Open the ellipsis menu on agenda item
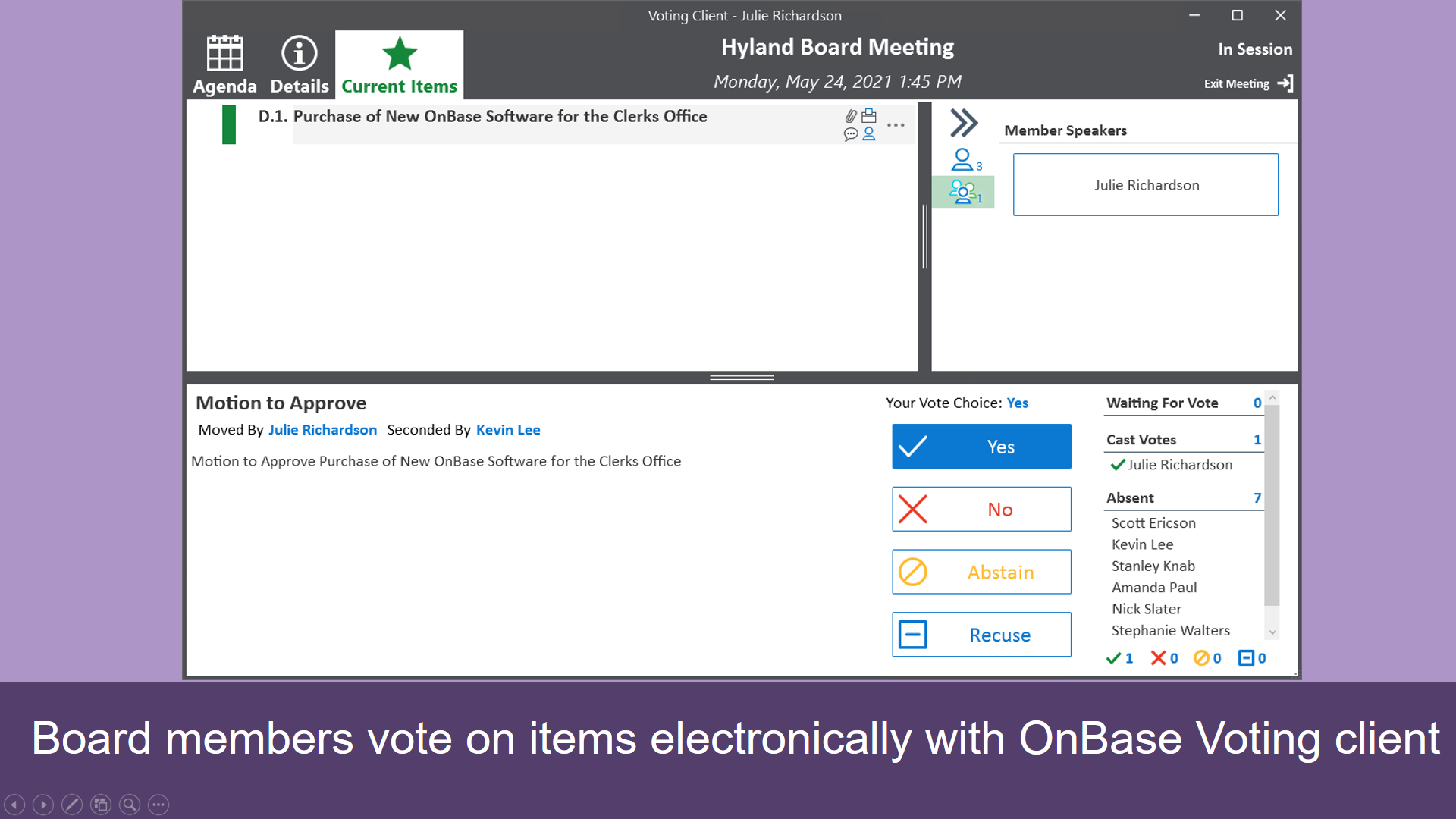This screenshot has height=819, width=1456. 896,125
